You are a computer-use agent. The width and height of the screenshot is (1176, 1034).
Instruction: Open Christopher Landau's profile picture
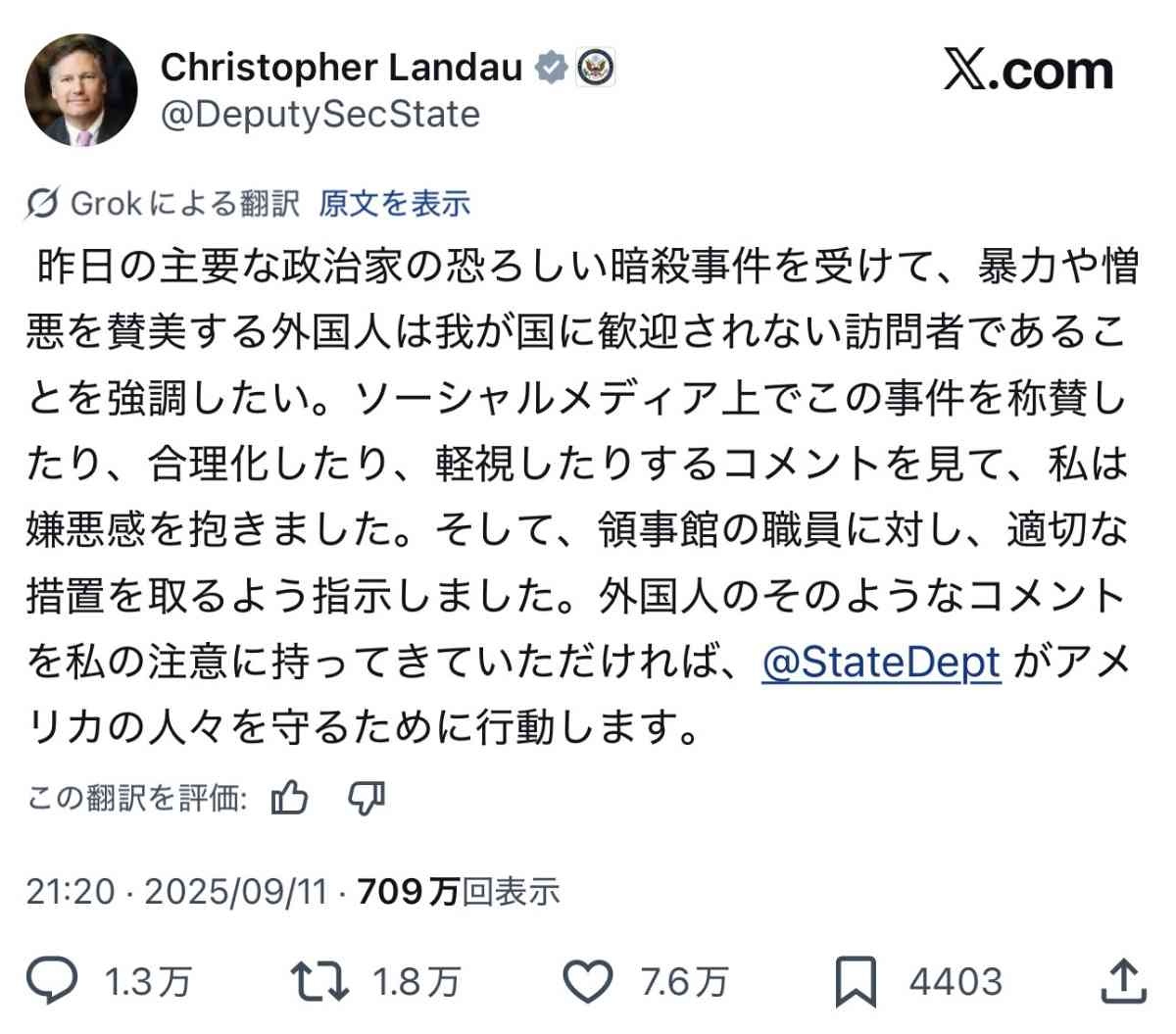(81, 91)
